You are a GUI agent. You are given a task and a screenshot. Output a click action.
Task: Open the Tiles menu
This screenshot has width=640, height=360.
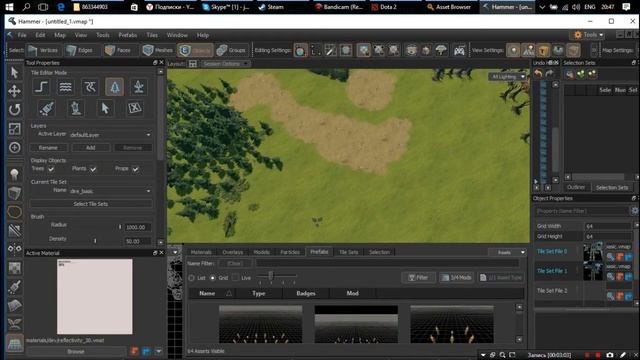click(x=152, y=35)
